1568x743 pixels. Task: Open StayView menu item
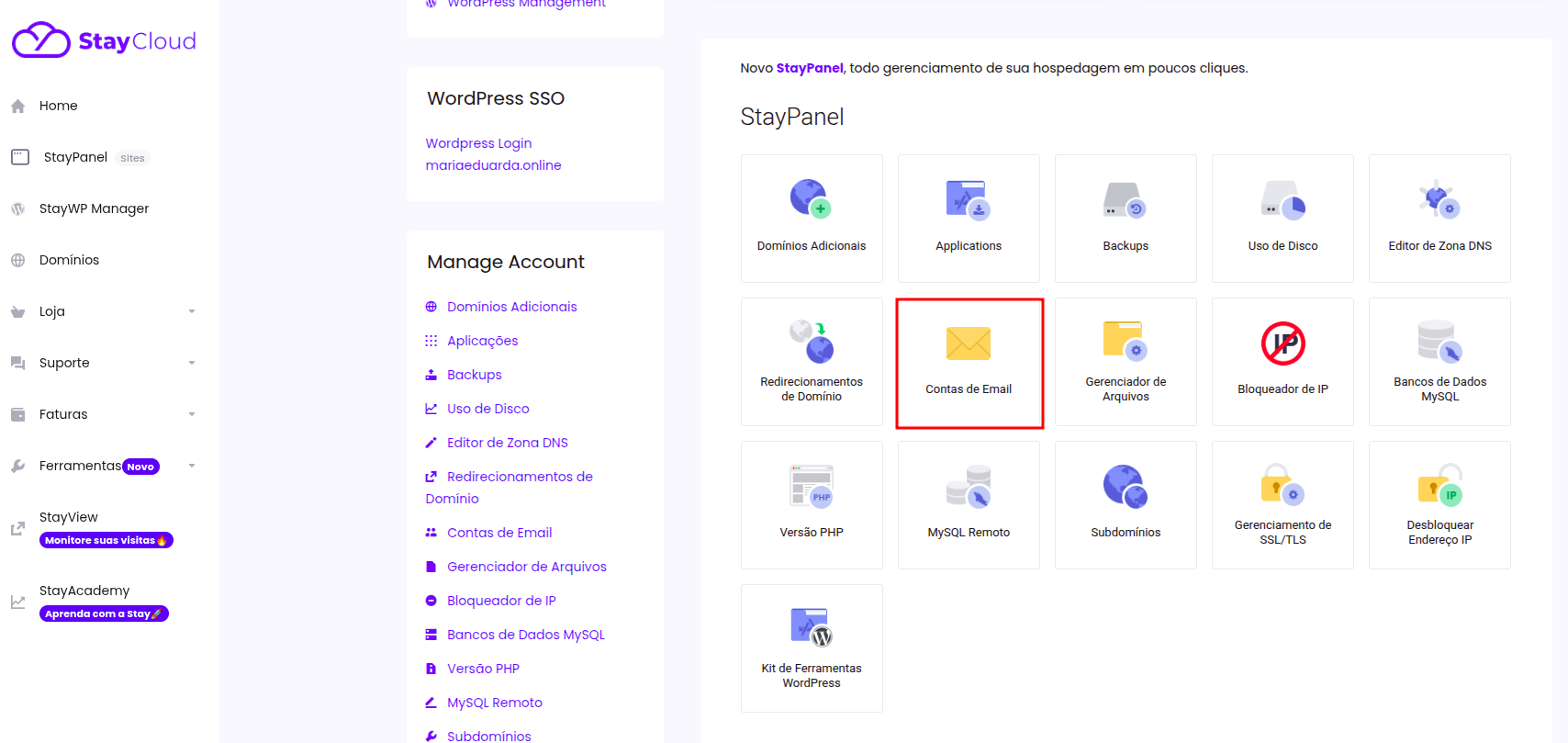[x=69, y=517]
